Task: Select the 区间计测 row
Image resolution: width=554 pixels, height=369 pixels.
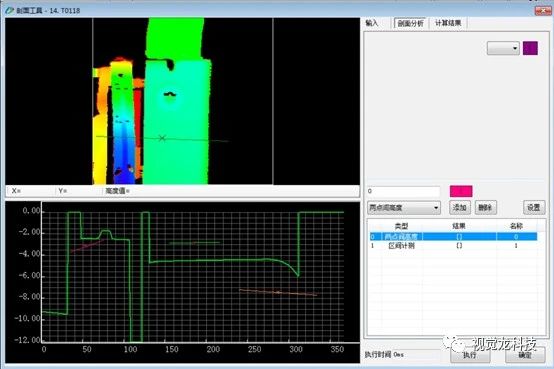Action: (453, 246)
